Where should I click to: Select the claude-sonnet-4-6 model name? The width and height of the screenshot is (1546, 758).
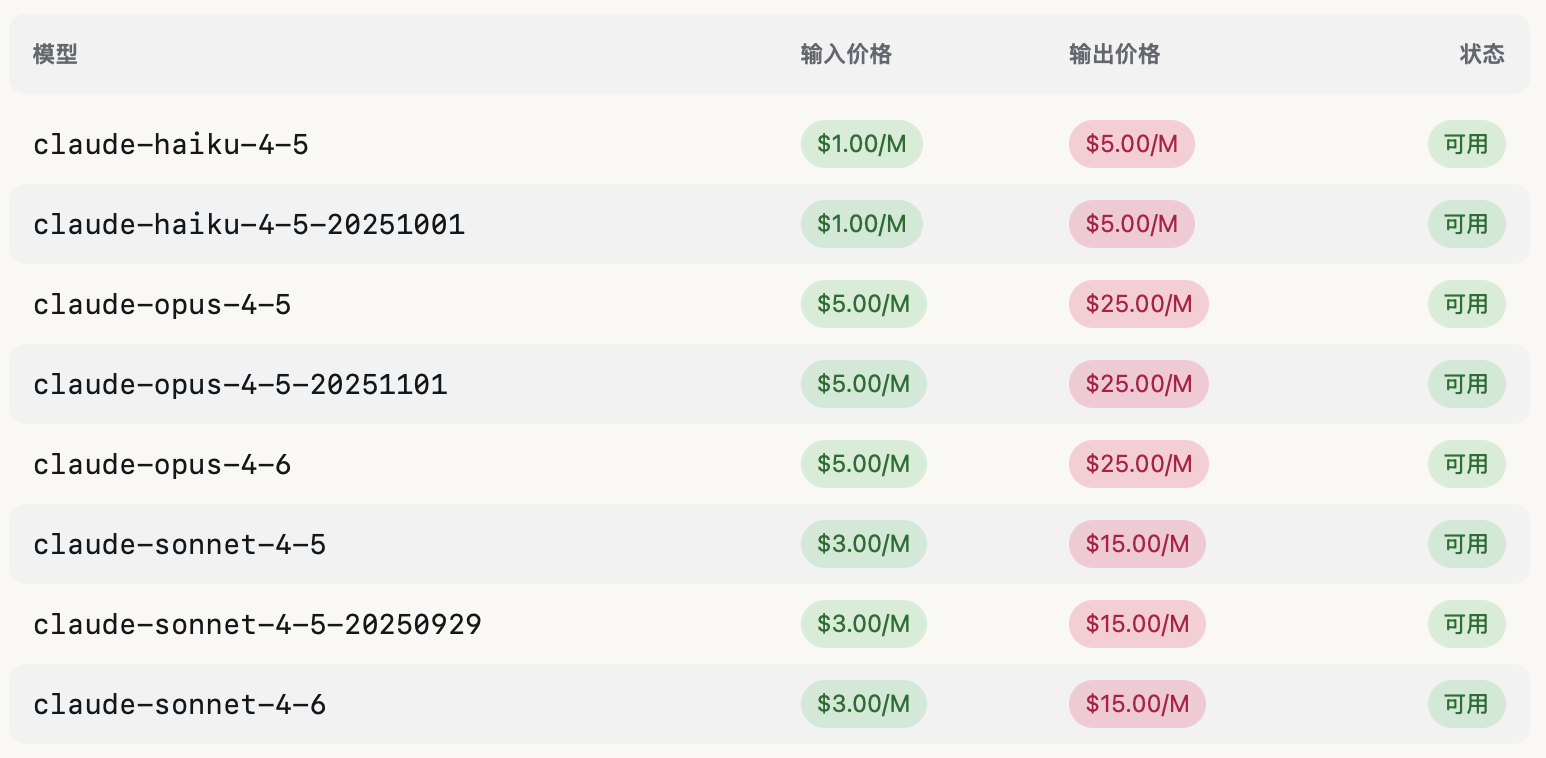tap(180, 705)
